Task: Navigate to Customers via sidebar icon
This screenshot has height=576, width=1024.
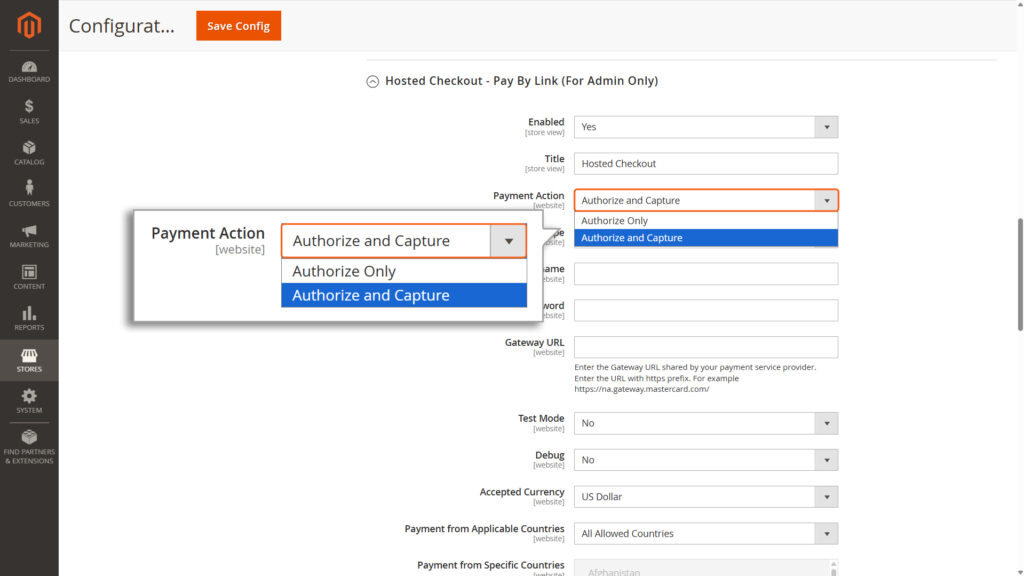Action: tap(29, 193)
